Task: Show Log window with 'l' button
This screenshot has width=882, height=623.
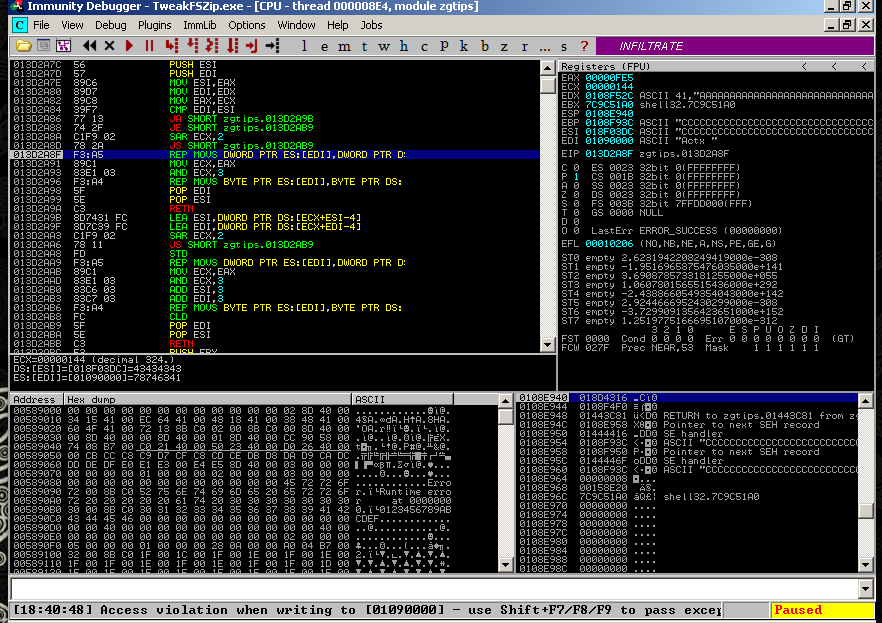Action: [304, 46]
